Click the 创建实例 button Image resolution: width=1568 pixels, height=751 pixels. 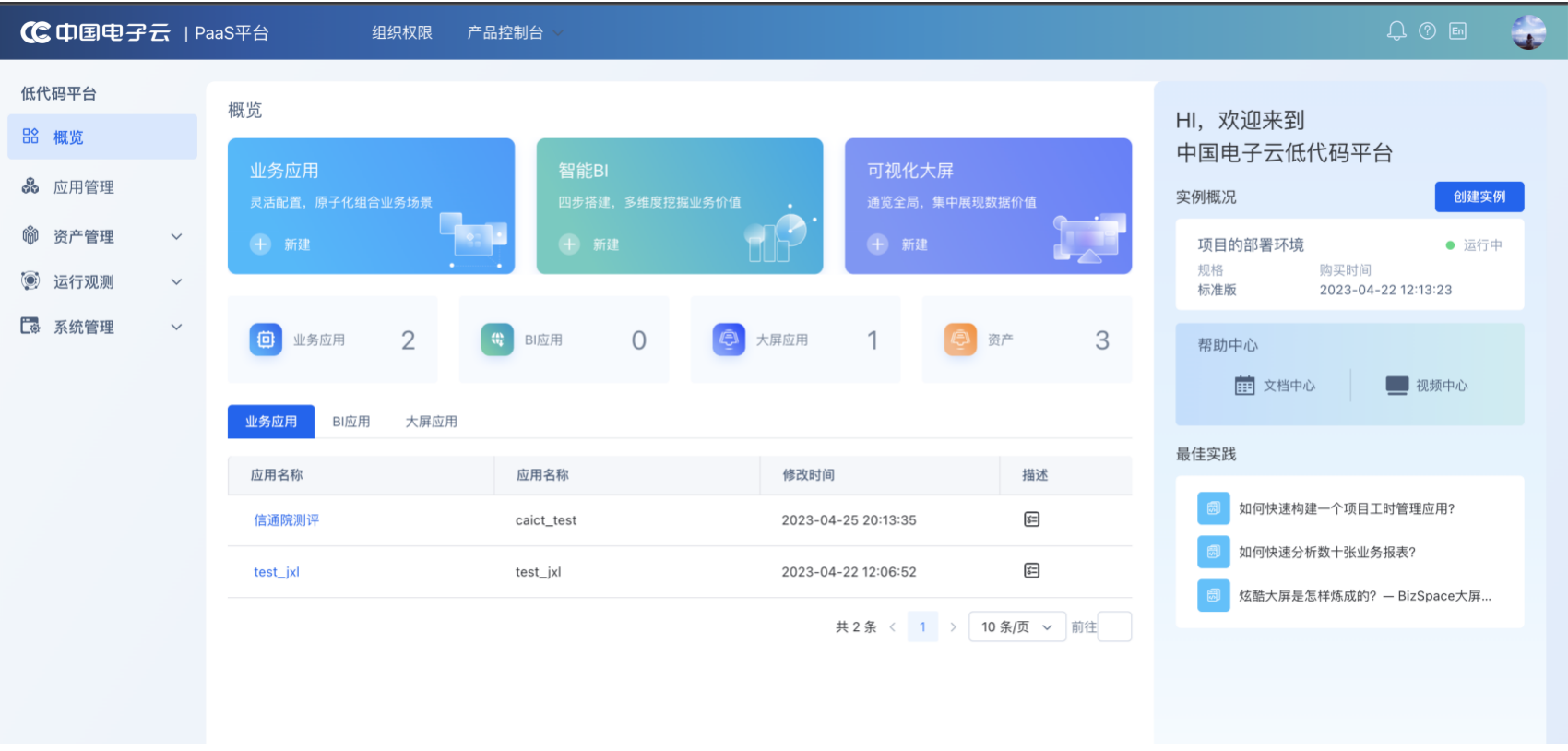coord(1479,197)
